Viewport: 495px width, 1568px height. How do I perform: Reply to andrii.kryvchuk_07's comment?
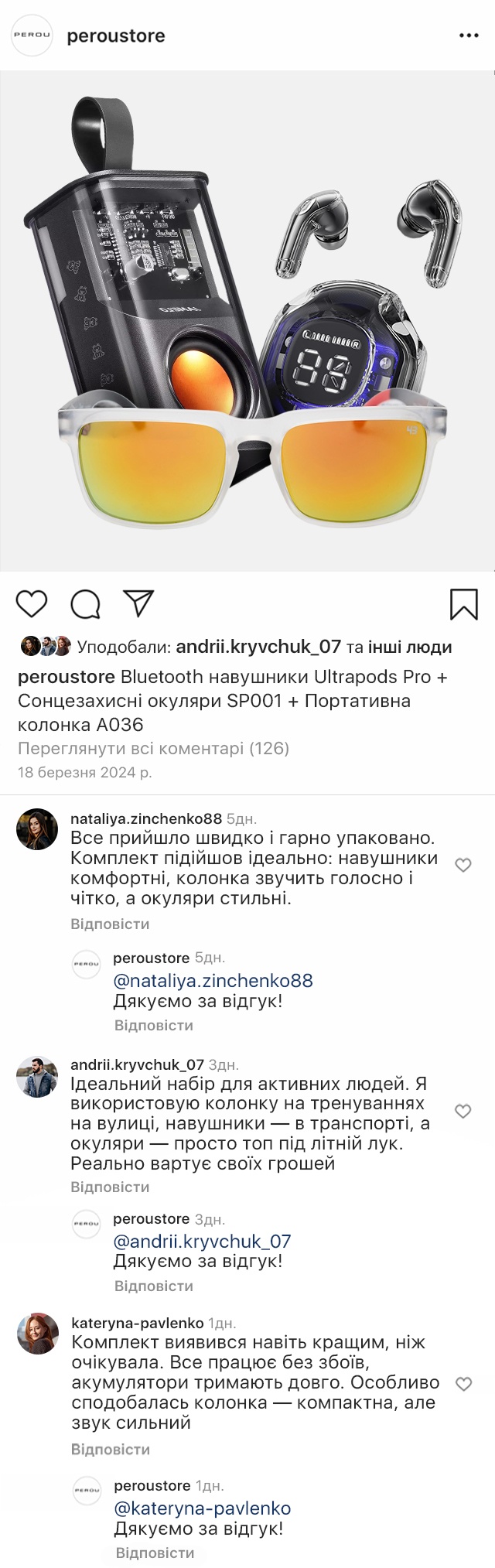point(110,1187)
